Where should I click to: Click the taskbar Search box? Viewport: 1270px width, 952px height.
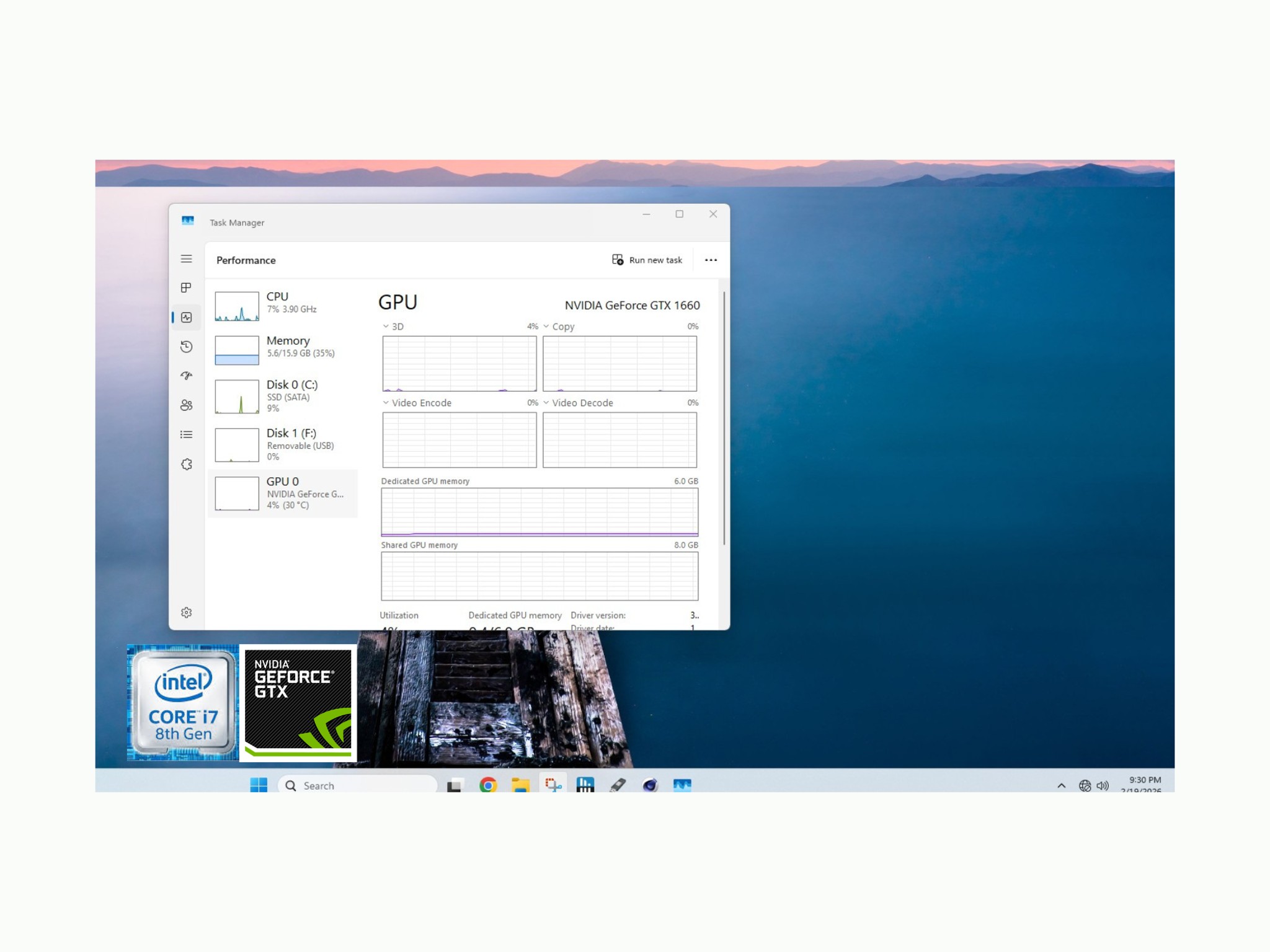pyautogui.click(x=358, y=785)
